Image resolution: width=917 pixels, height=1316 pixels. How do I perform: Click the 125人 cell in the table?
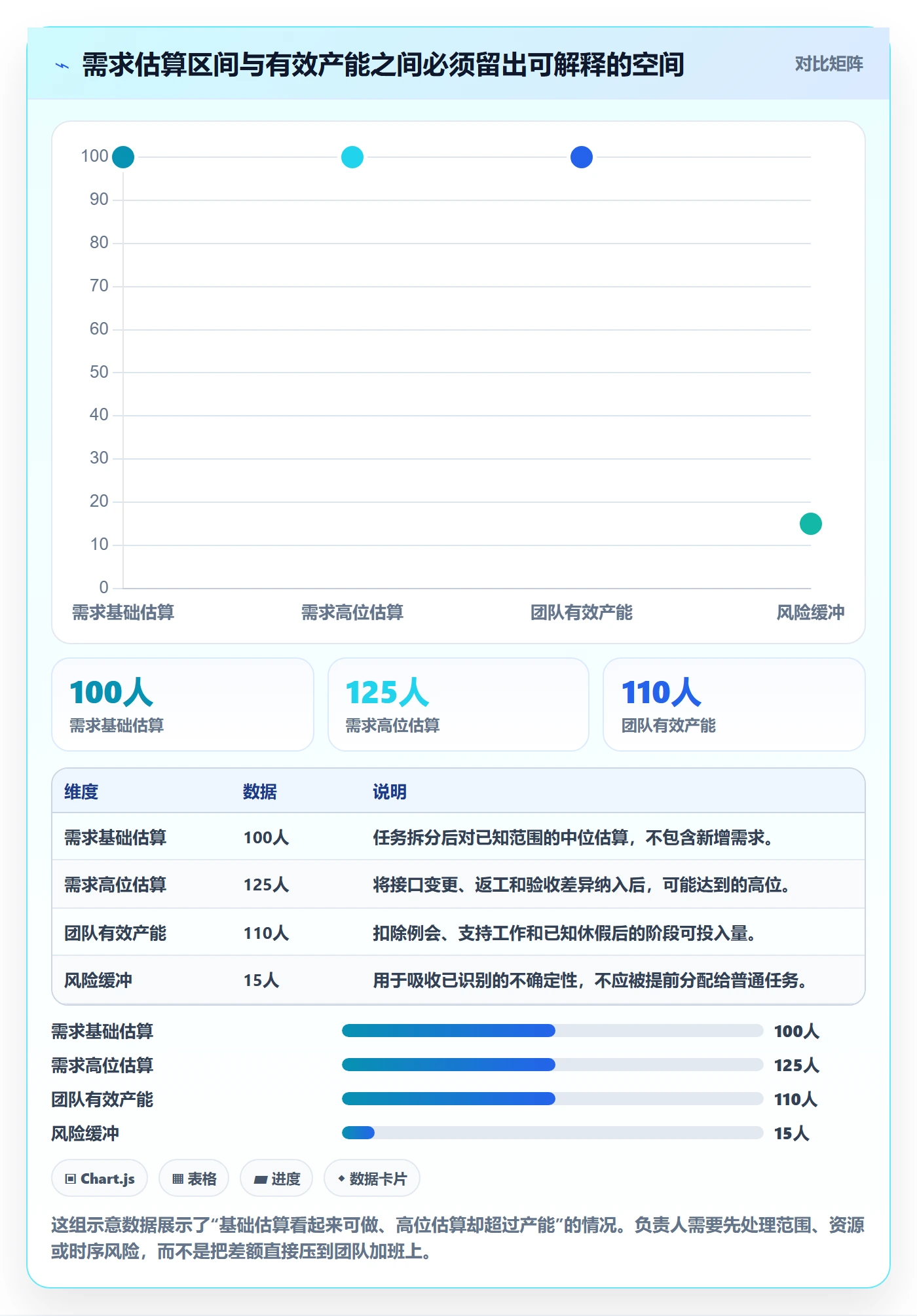tap(266, 885)
